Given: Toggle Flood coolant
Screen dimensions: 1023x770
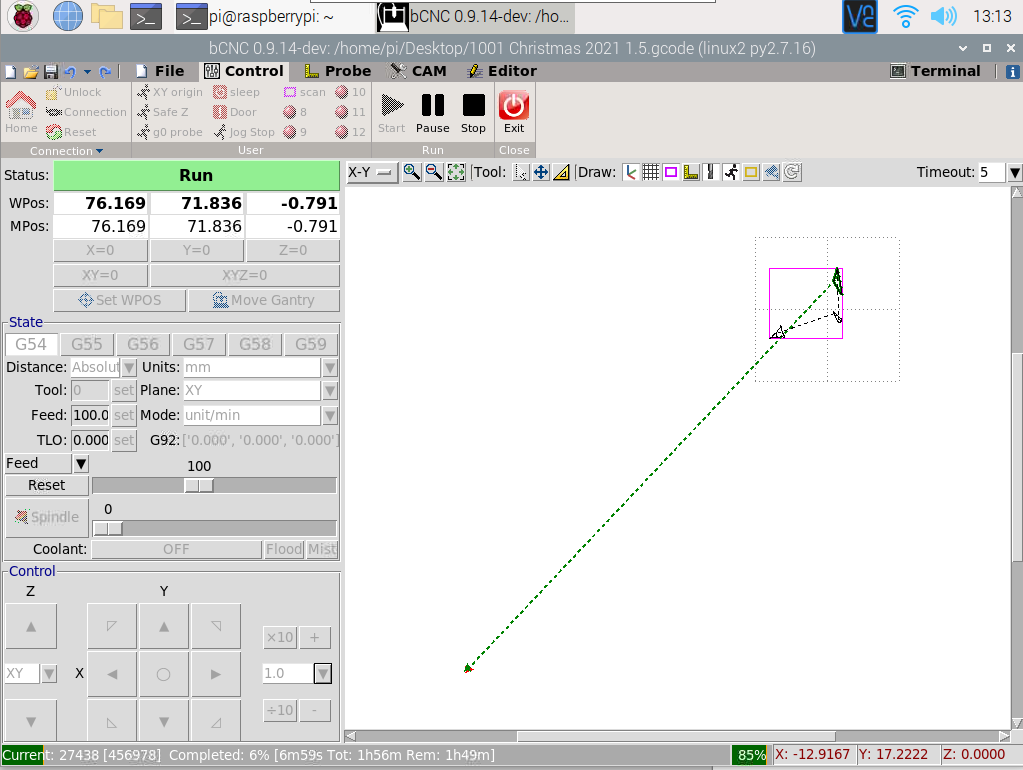Looking at the screenshot, I should pos(284,549).
